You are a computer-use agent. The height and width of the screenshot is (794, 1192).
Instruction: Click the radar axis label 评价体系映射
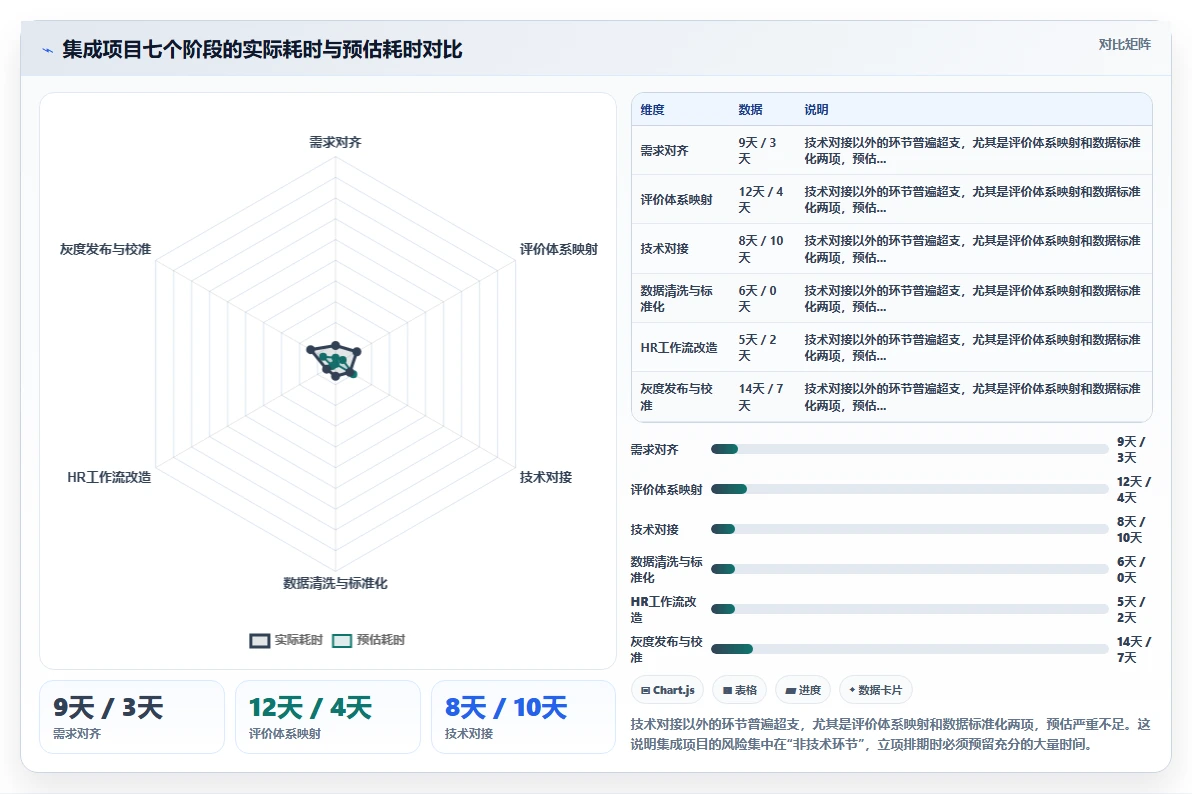tap(559, 249)
